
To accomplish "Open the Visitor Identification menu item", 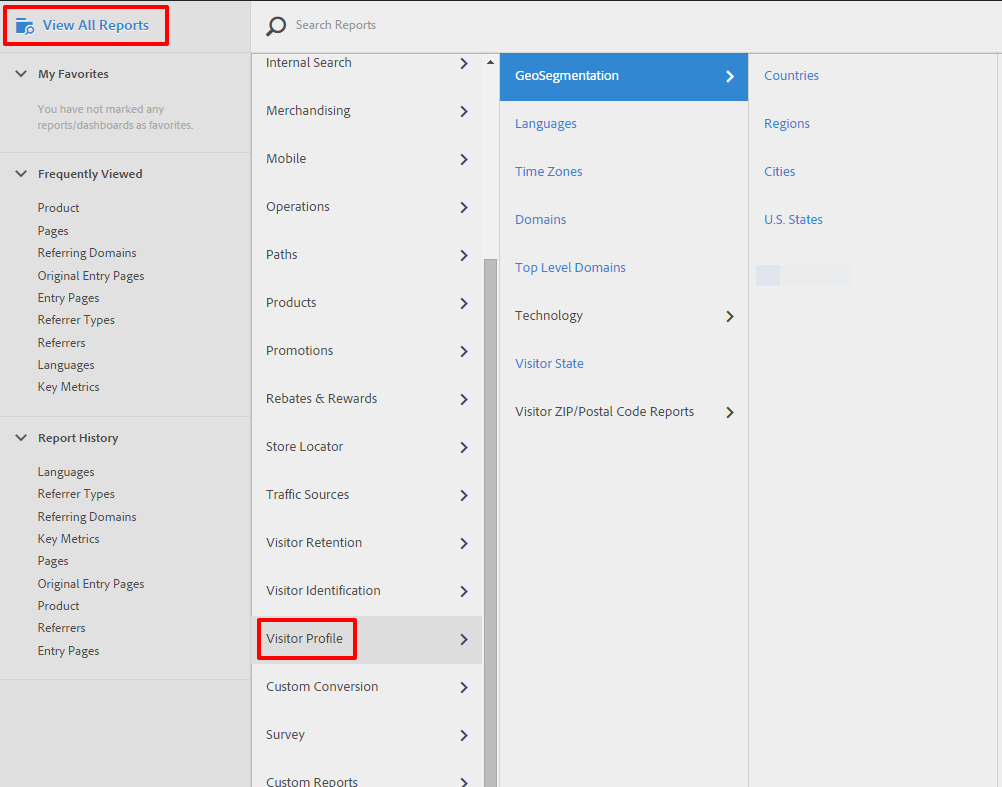I will tap(367, 590).
